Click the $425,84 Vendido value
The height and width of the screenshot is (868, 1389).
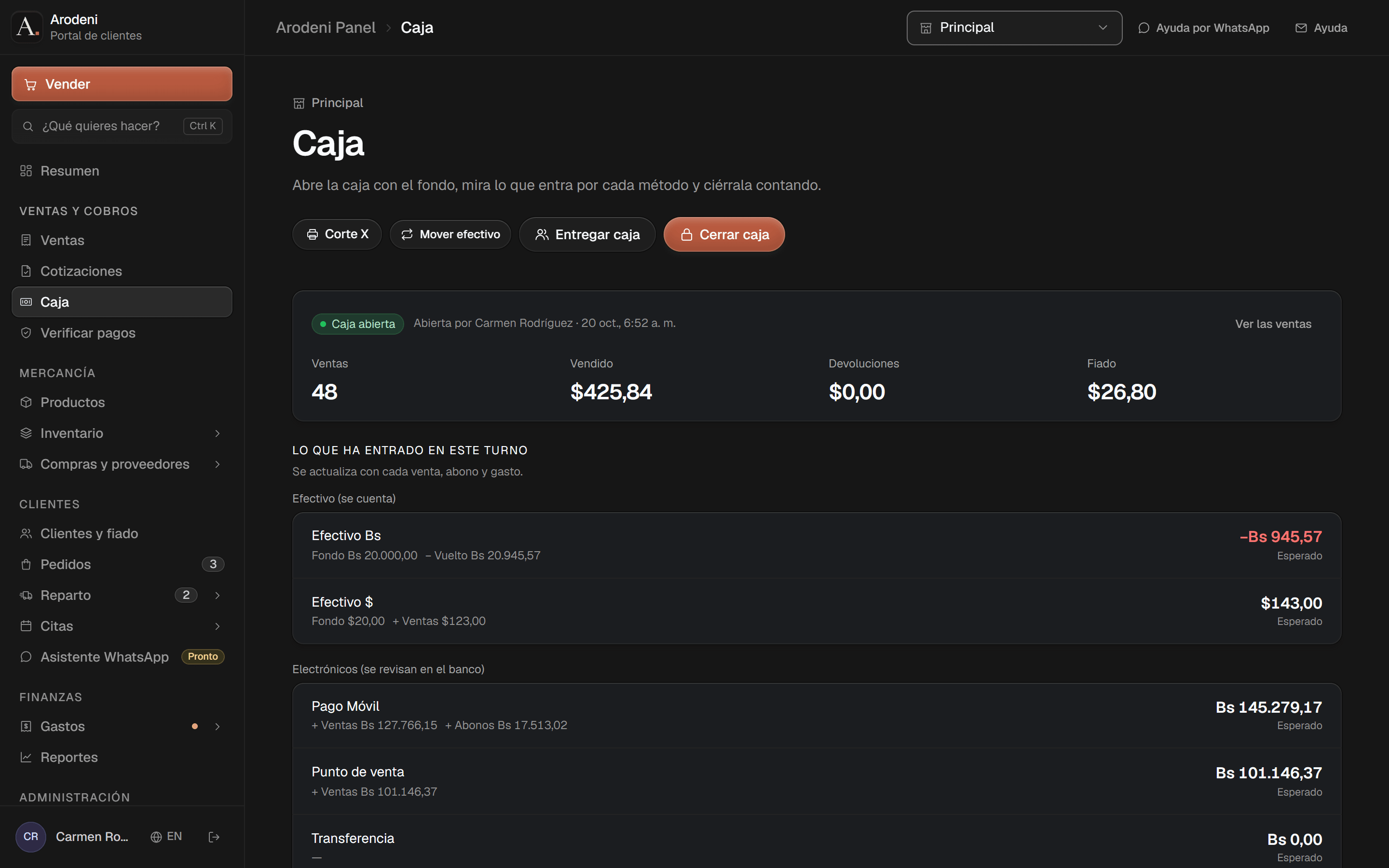tap(611, 392)
